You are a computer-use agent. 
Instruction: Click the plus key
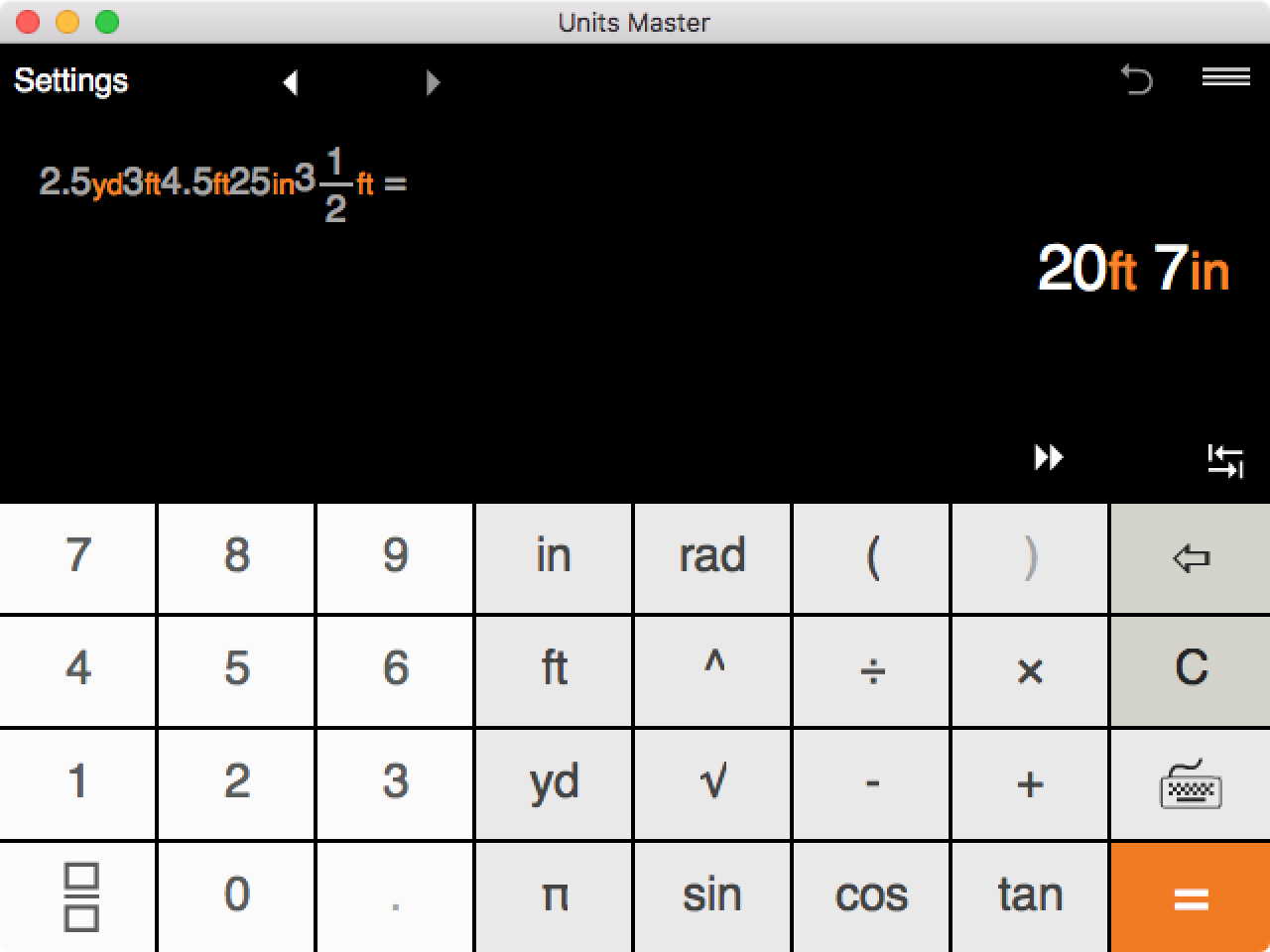click(1030, 783)
